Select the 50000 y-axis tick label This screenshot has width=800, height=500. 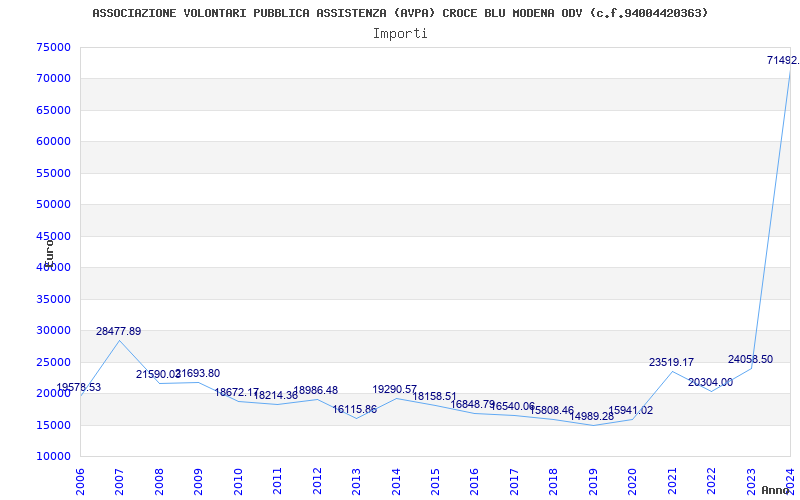(54, 205)
